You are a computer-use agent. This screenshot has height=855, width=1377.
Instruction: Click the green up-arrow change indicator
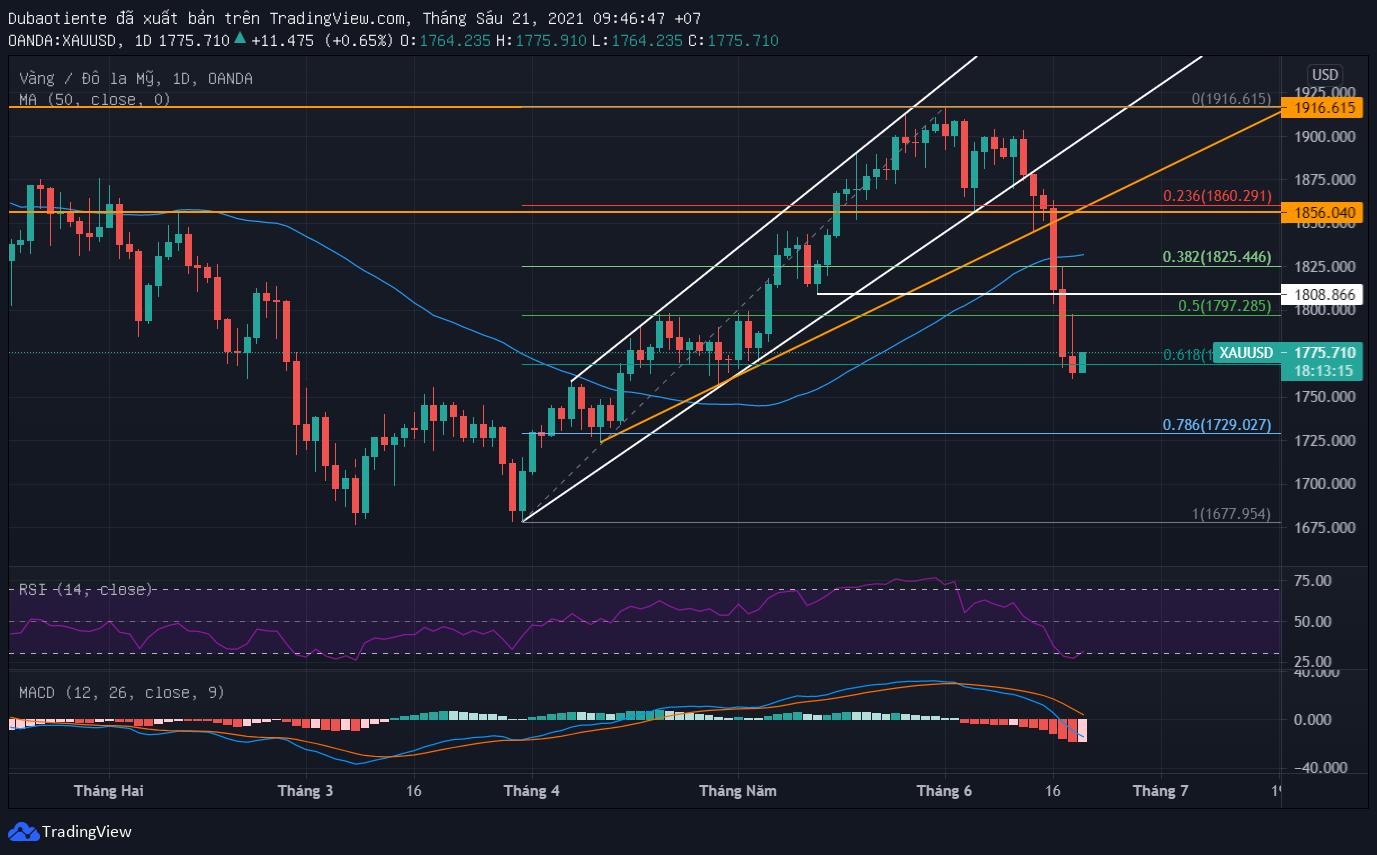point(240,40)
